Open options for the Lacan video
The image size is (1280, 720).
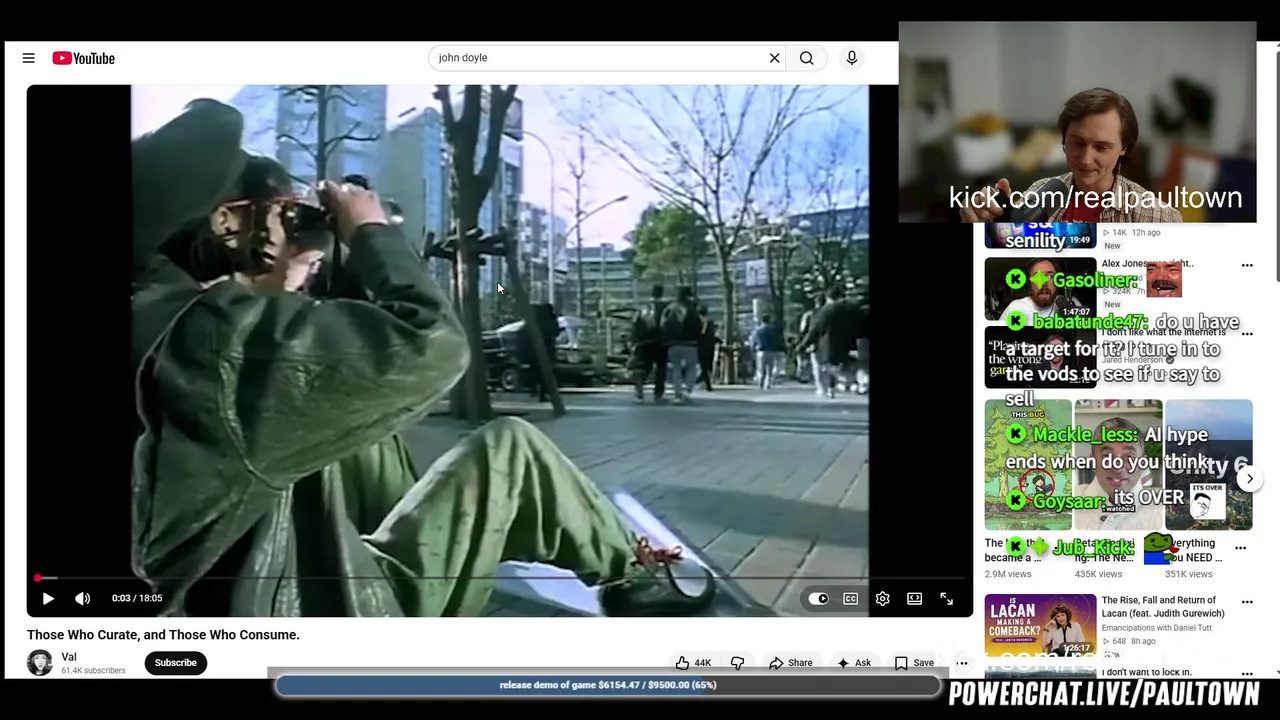(1247, 603)
